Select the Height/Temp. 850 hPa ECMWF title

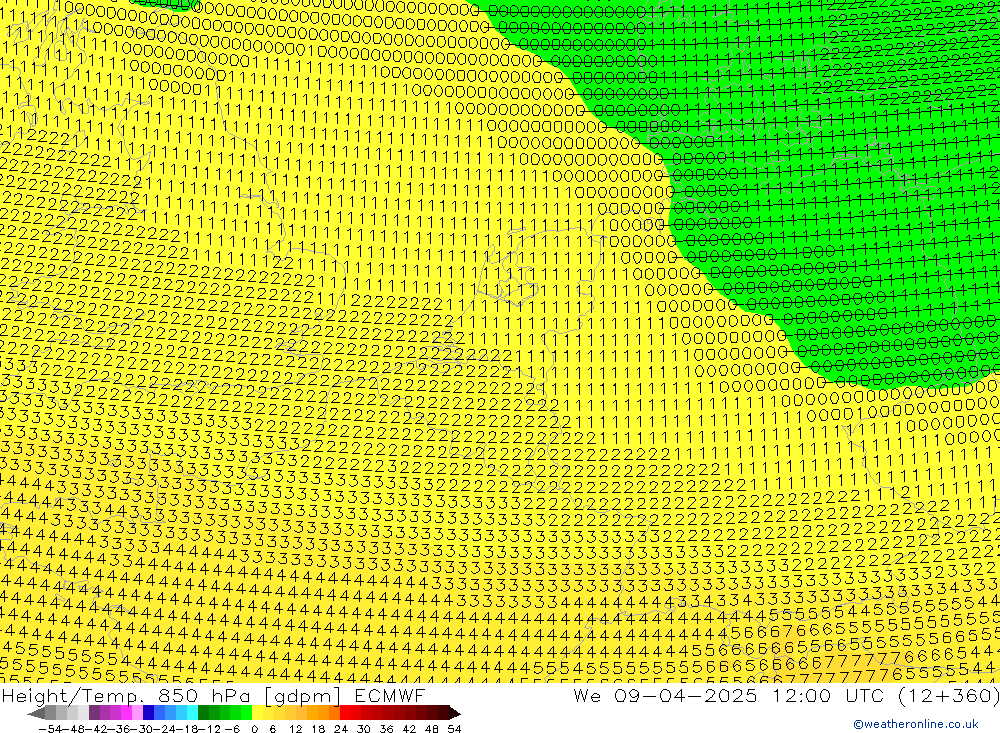click(213, 695)
